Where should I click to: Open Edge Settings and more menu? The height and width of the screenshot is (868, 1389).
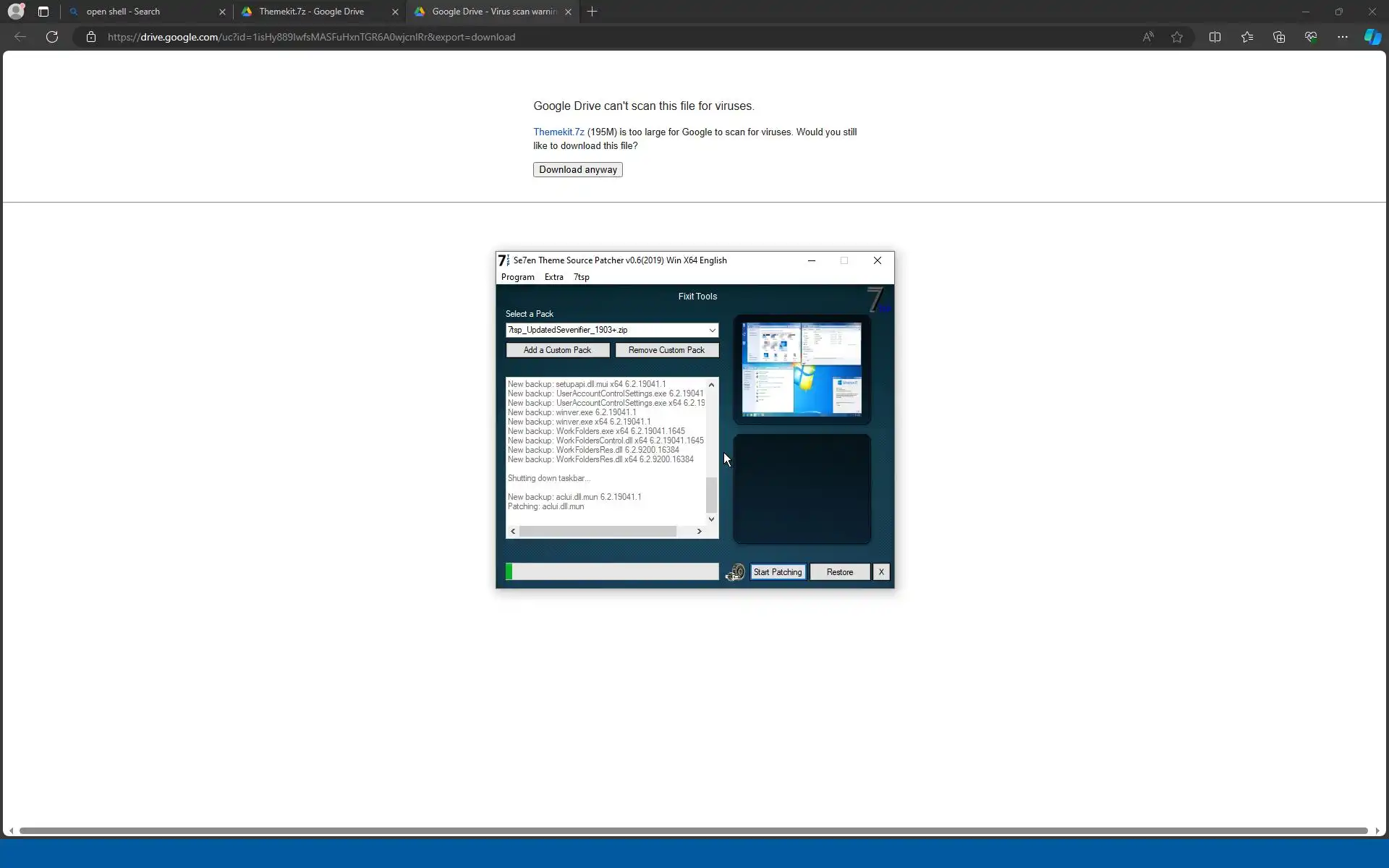click(x=1342, y=37)
